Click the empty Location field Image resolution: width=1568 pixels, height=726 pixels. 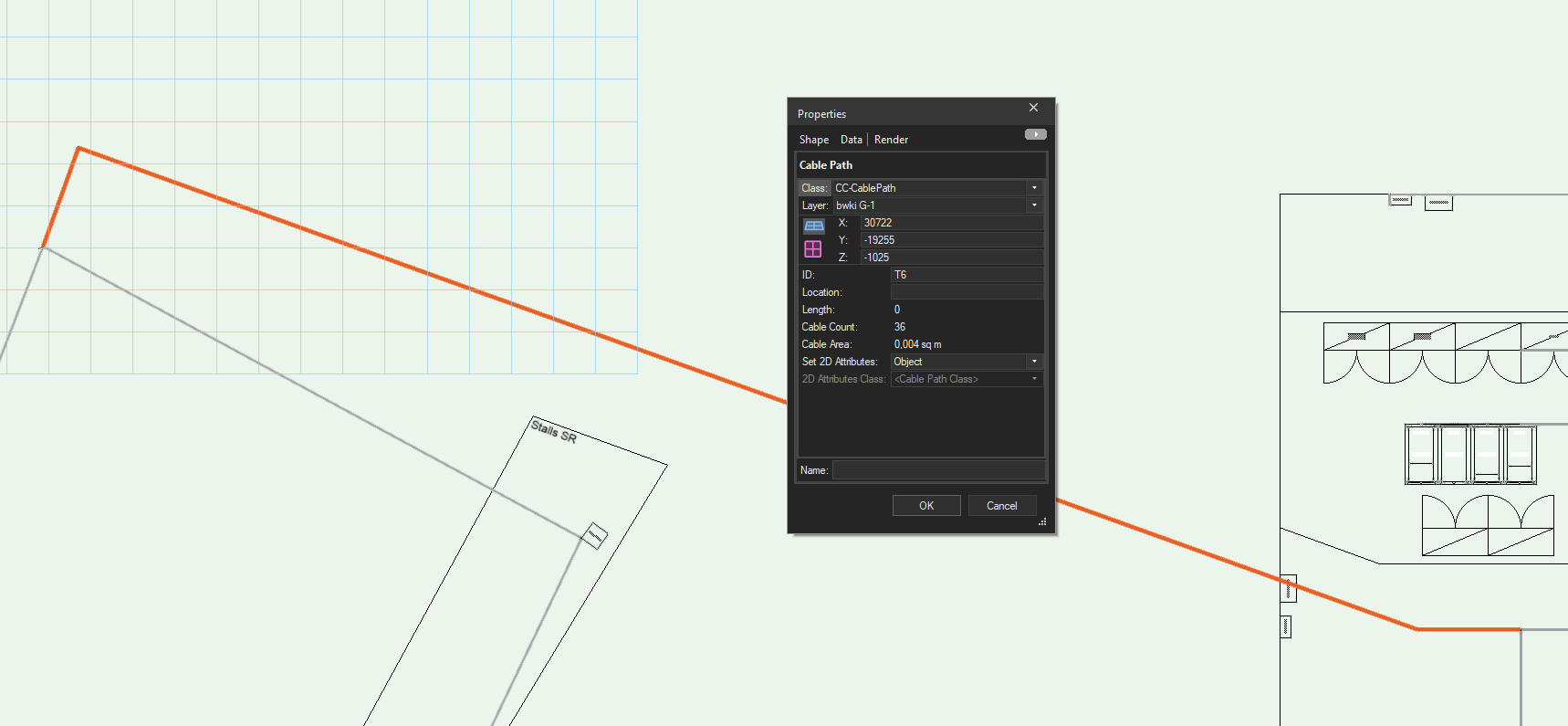967,292
